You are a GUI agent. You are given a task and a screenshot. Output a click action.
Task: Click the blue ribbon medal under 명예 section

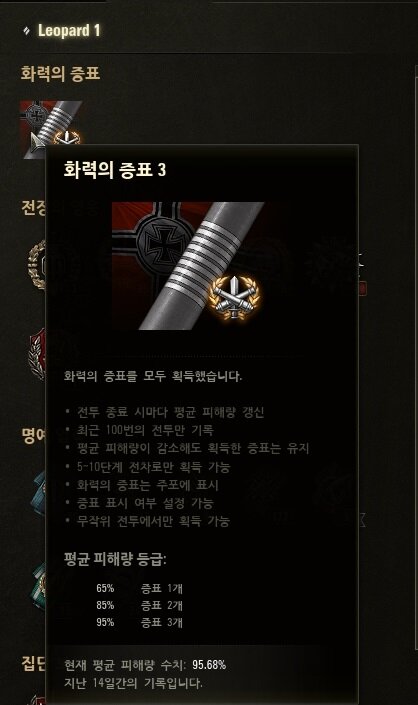[x=38, y=493]
